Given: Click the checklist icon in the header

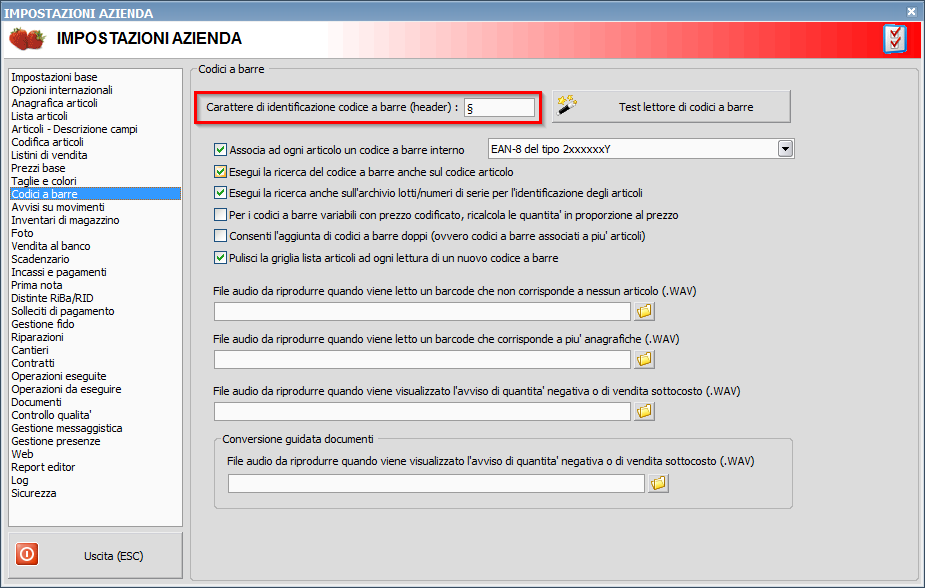Looking at the screenshot, I should pyautogui.click(x=894, y=39).
